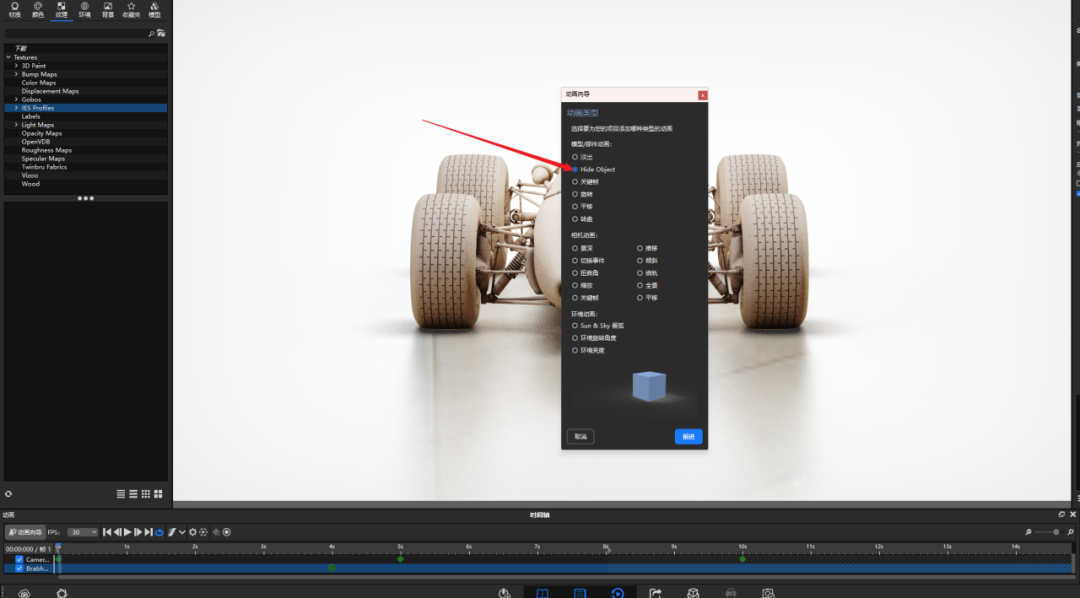Click the dashed-circle preview icon

(x=203, y=532)
